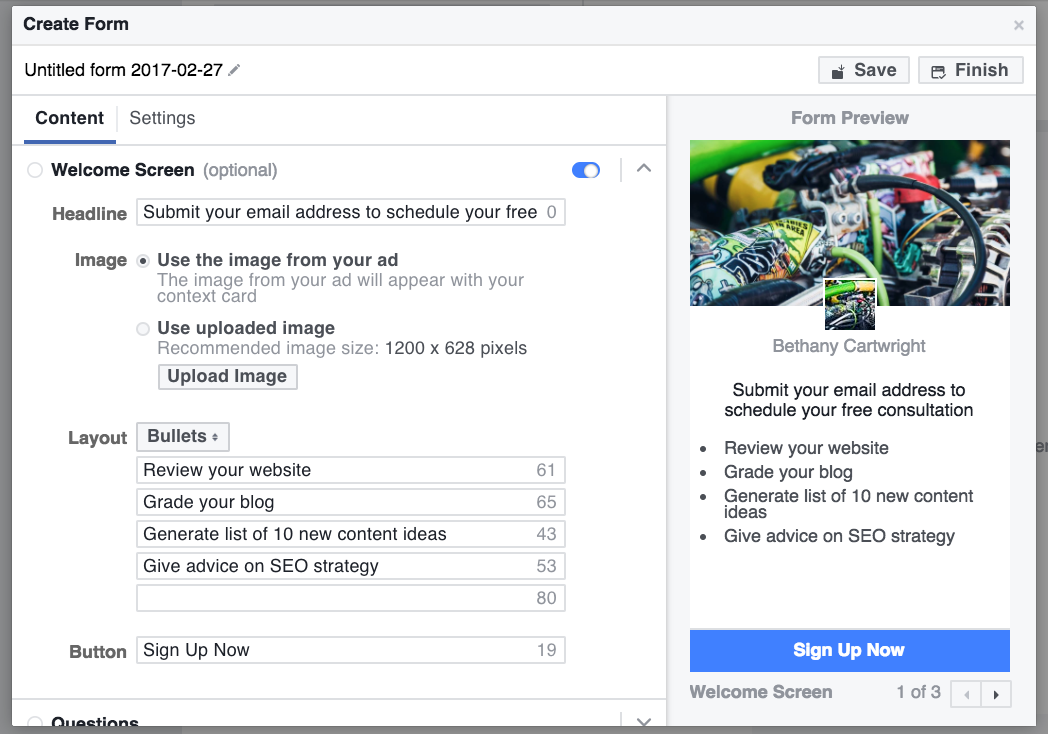Disable the Welcome Screen toggle switch
Image resolution: width=1048 pixels, height=734 pixels.
(x=585, y=170)
